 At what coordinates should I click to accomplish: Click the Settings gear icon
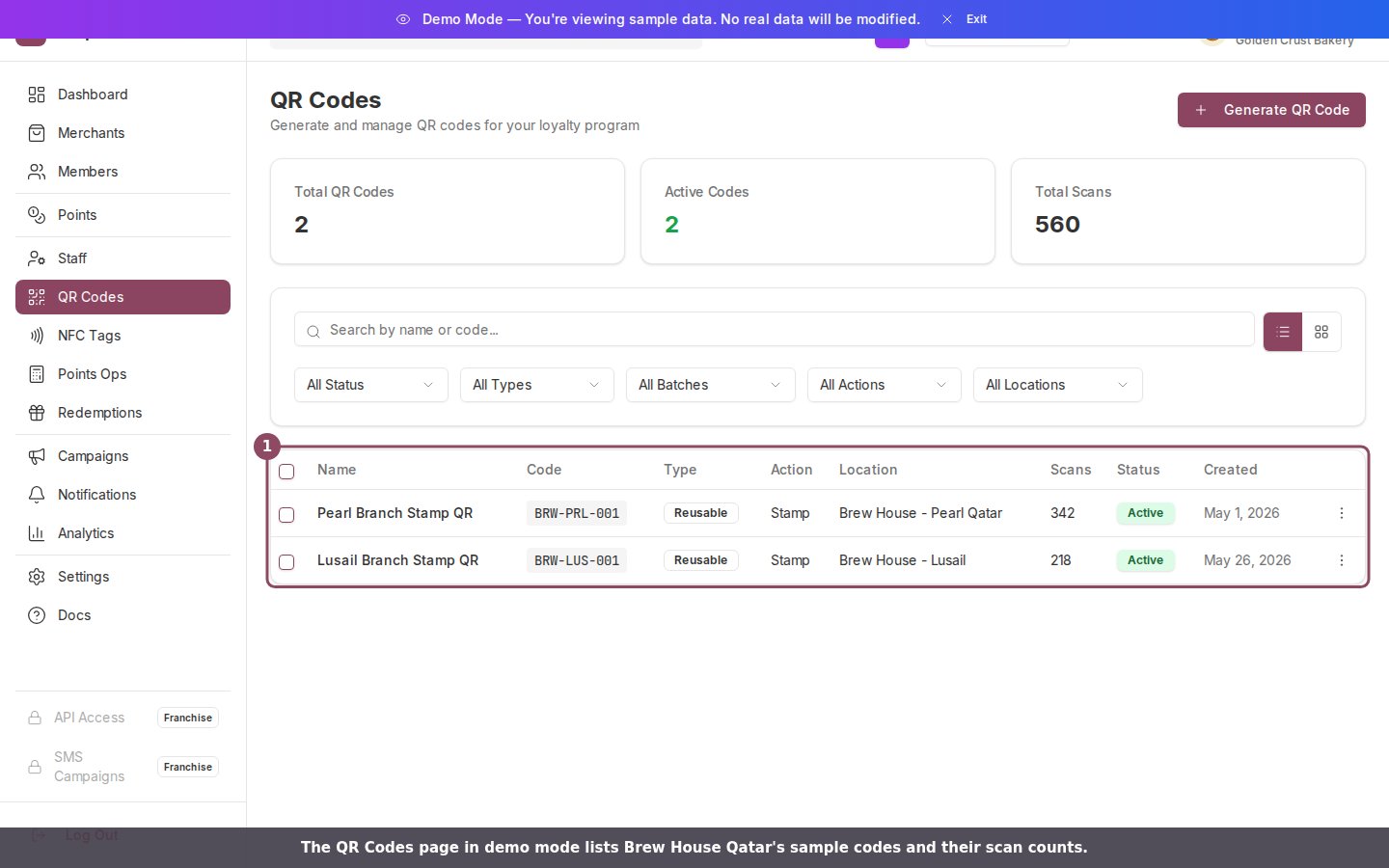(x=37, y=577)
